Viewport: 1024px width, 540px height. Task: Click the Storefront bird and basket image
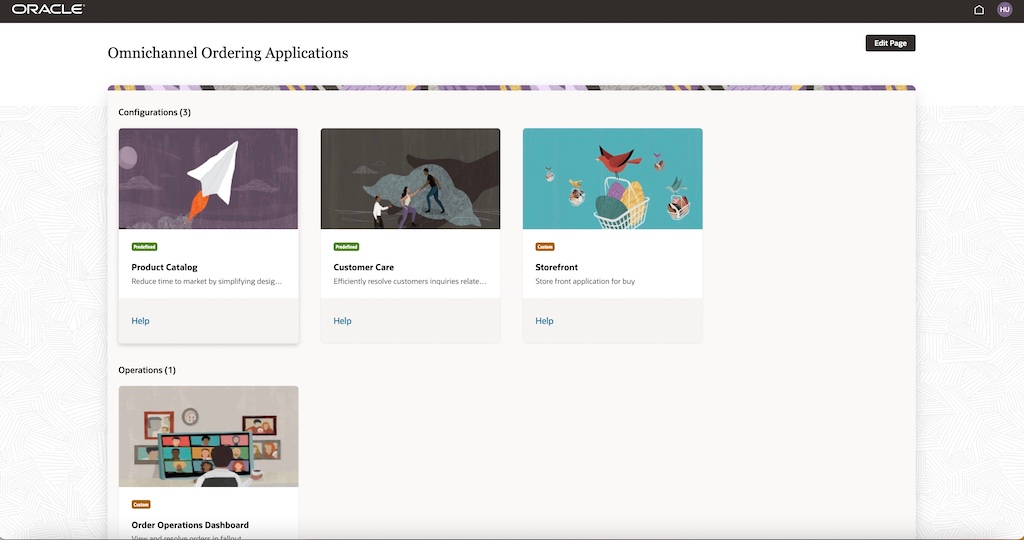click(x=612, y=178)
